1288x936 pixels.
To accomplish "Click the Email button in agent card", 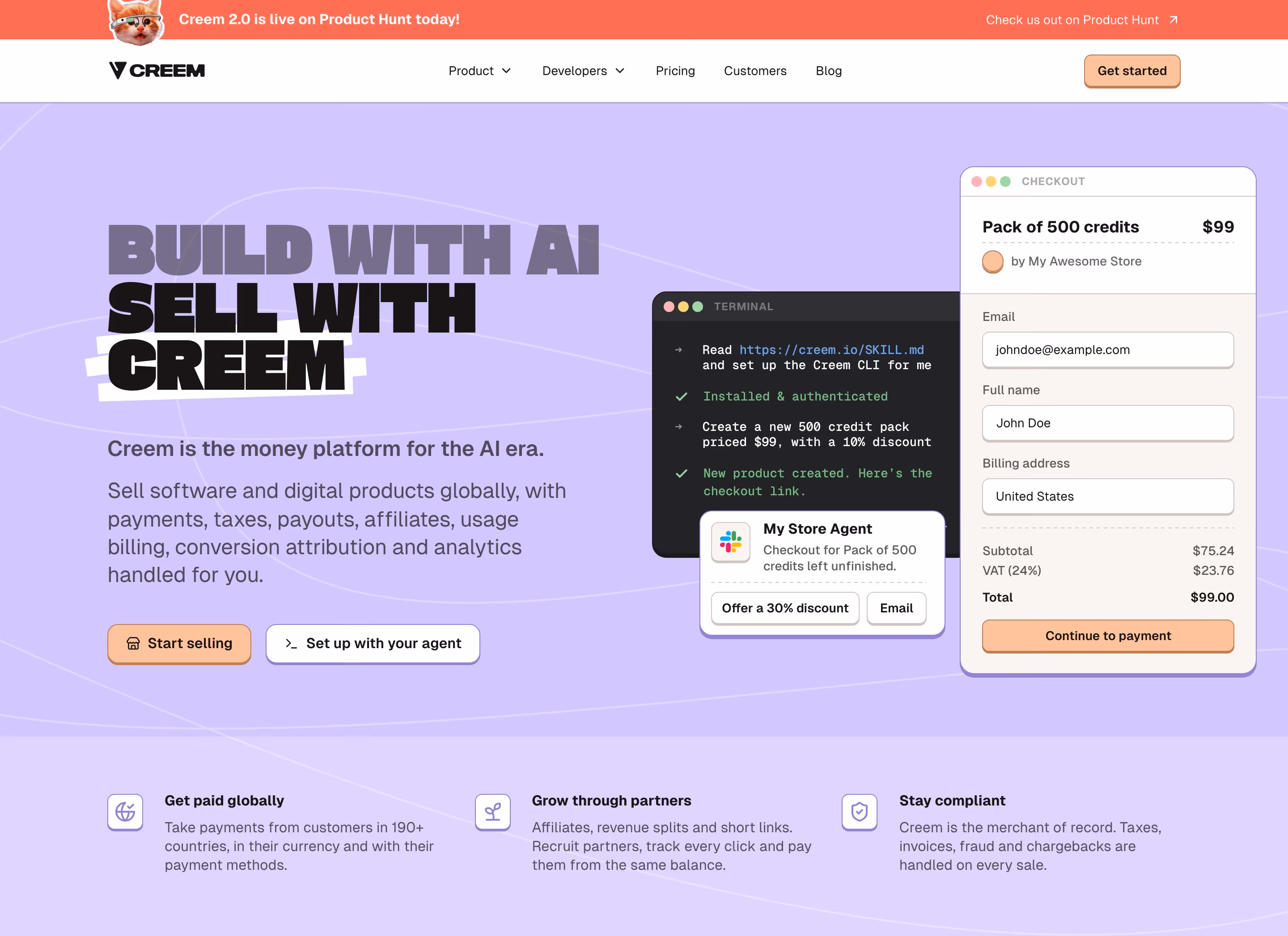I will 896,608.
